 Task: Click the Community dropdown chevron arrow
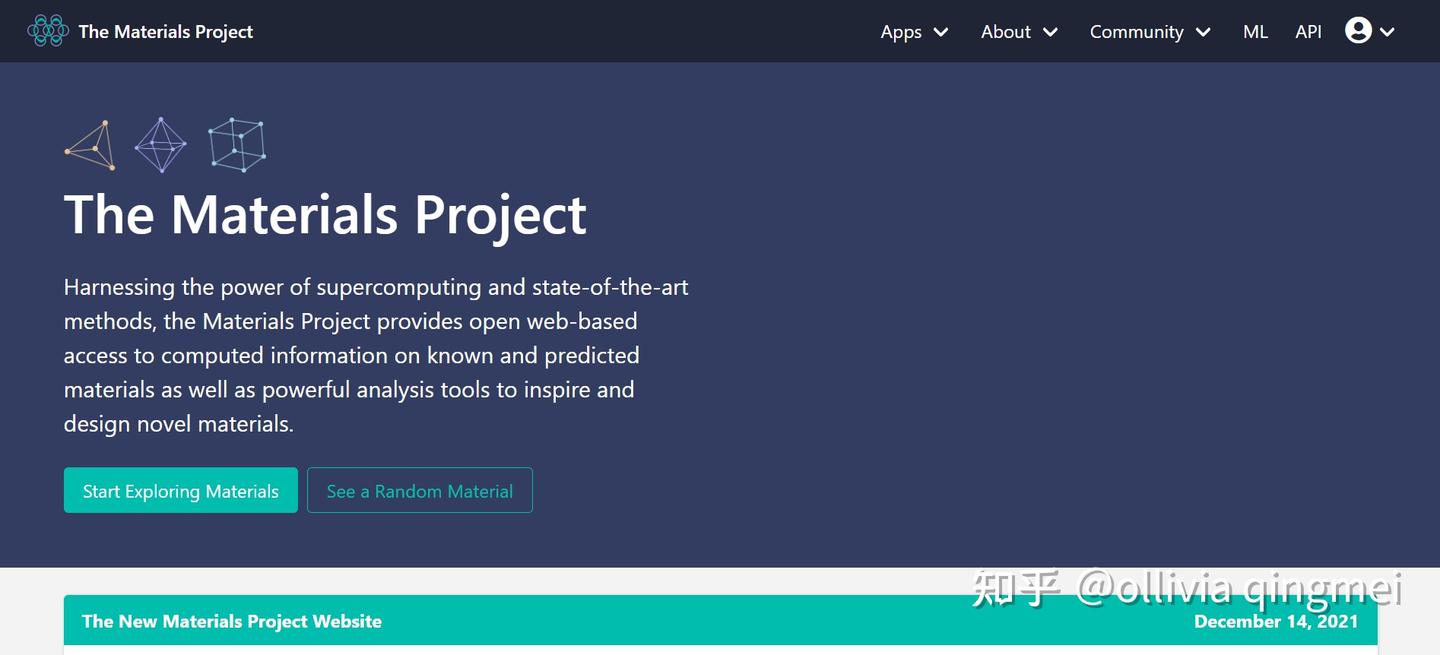1202,32
